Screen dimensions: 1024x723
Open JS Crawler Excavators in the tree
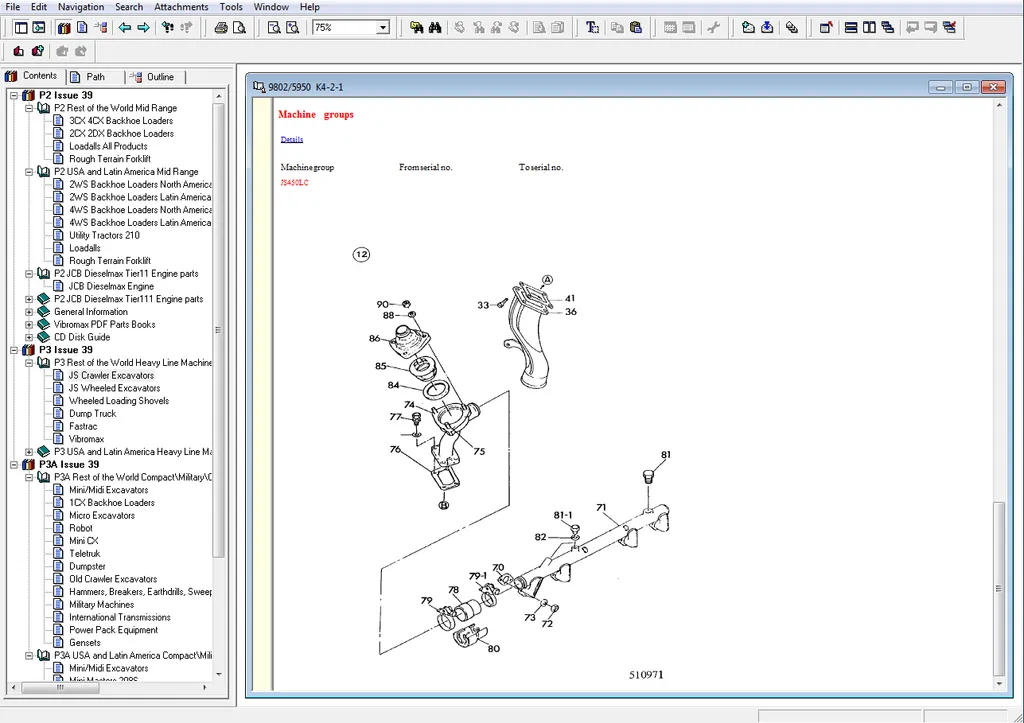(x=112, y=376)
